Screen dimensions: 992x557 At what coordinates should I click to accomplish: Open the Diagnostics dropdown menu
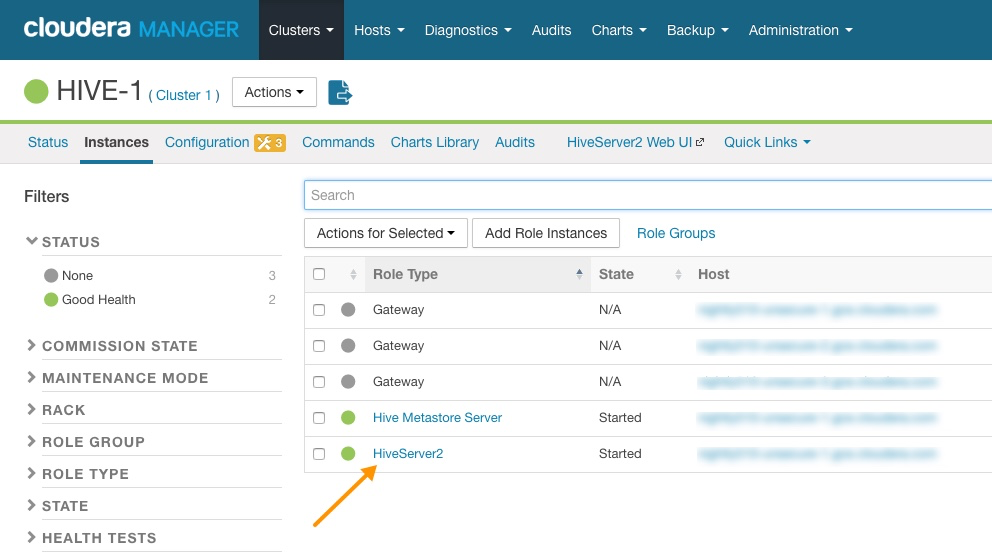click(x=468, y=30)
